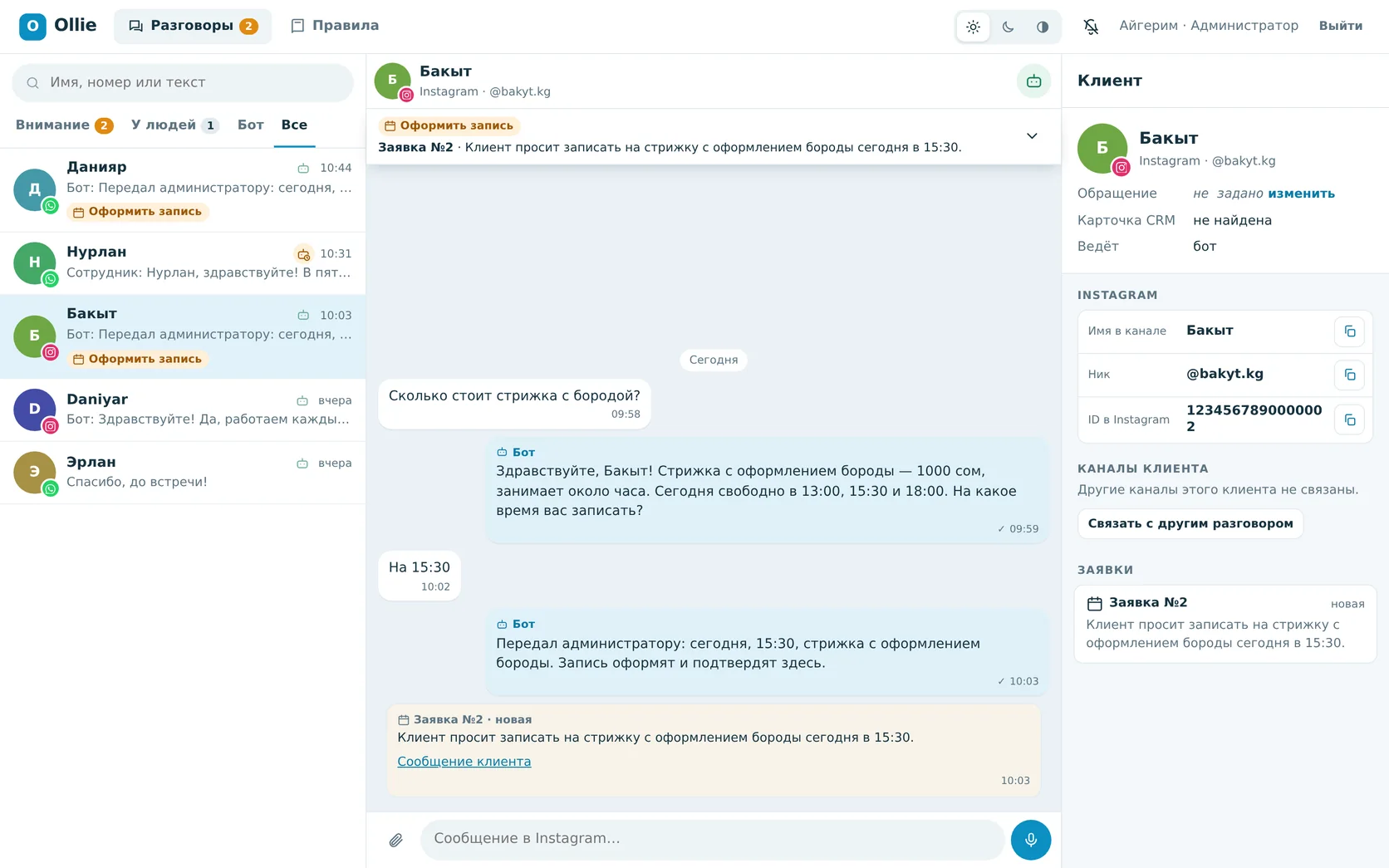Click the Ollie logo icon
Screen dimensions: 1389x868
click(x=32, y=26)
